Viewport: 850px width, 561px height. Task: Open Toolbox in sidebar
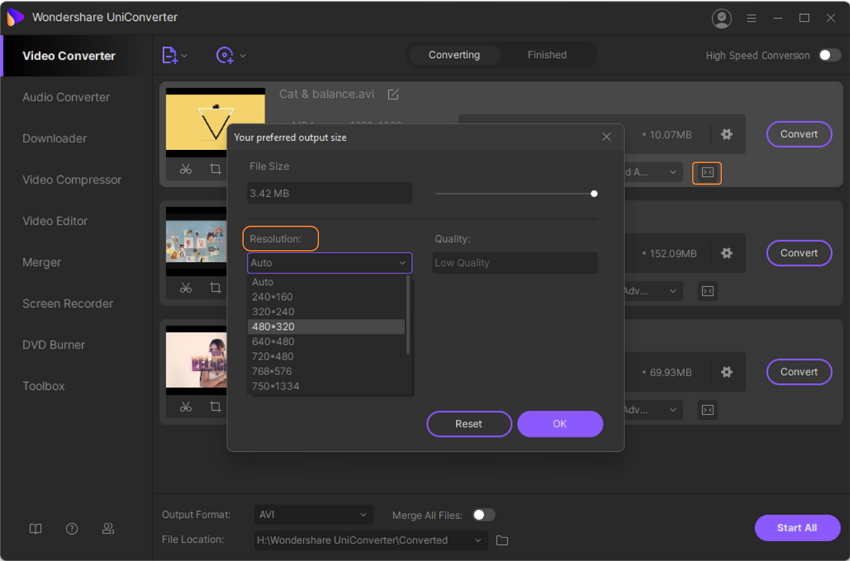(43, 386)
